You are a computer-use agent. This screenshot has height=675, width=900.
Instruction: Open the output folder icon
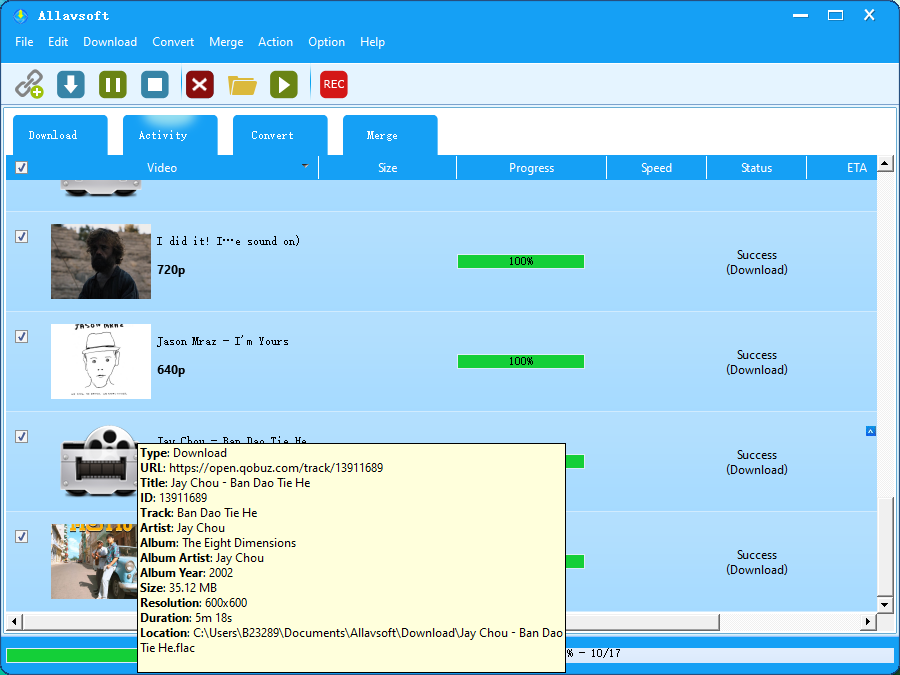click(x=242, y=84)
